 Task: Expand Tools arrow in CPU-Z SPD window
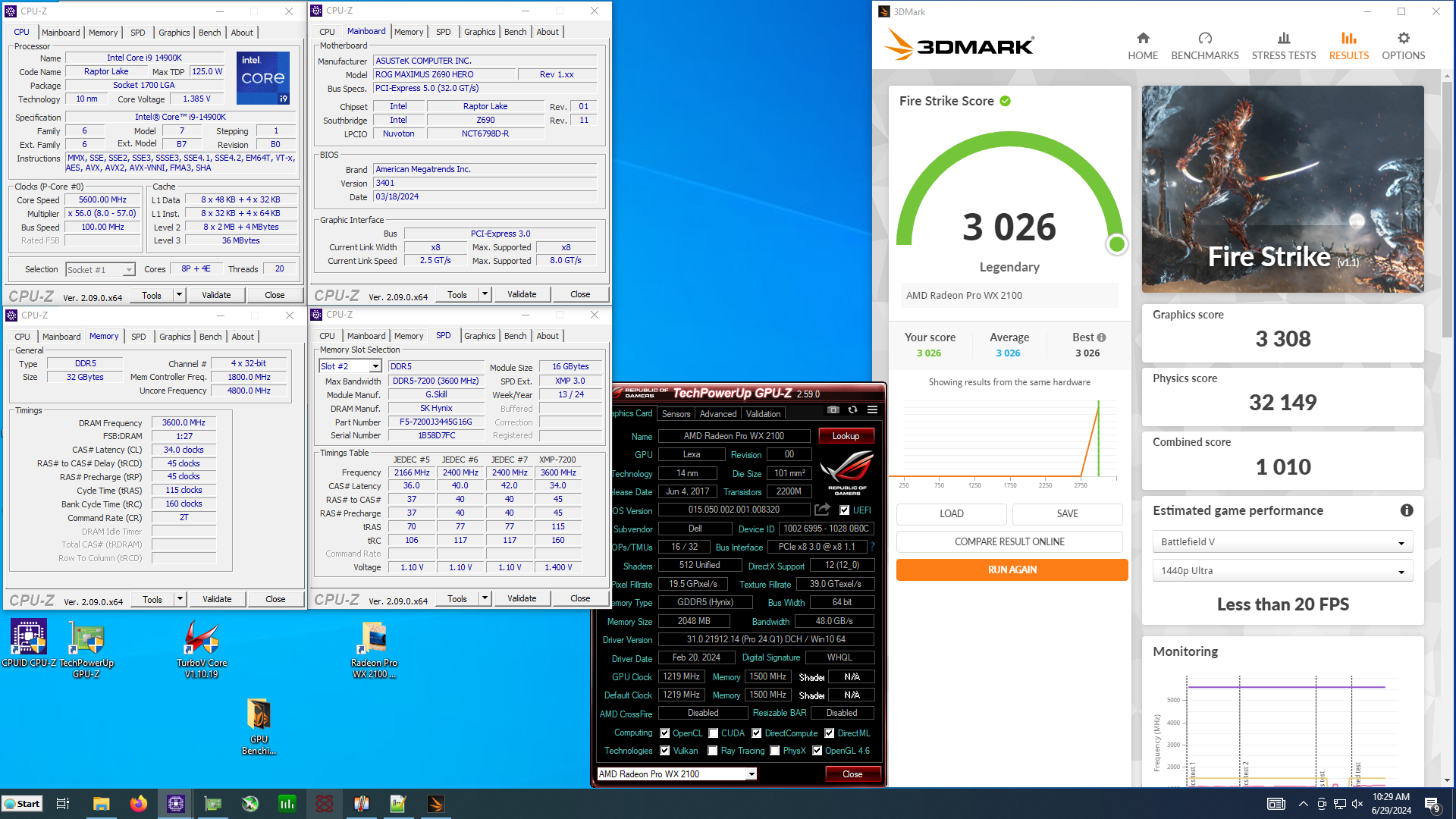[x=485, y=598]
